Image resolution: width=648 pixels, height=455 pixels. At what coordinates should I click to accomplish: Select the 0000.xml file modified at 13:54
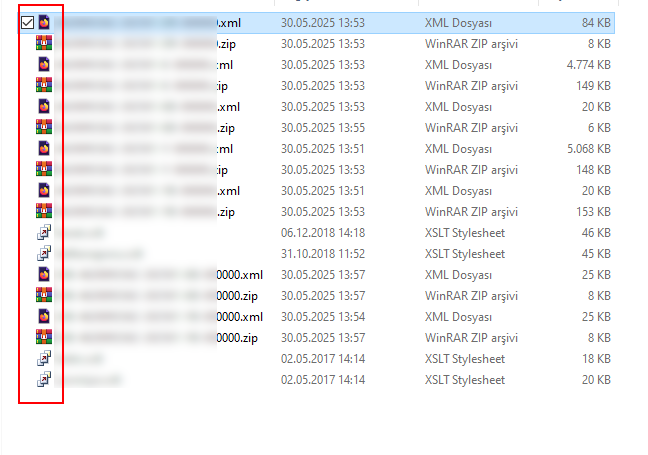(317, 317)
